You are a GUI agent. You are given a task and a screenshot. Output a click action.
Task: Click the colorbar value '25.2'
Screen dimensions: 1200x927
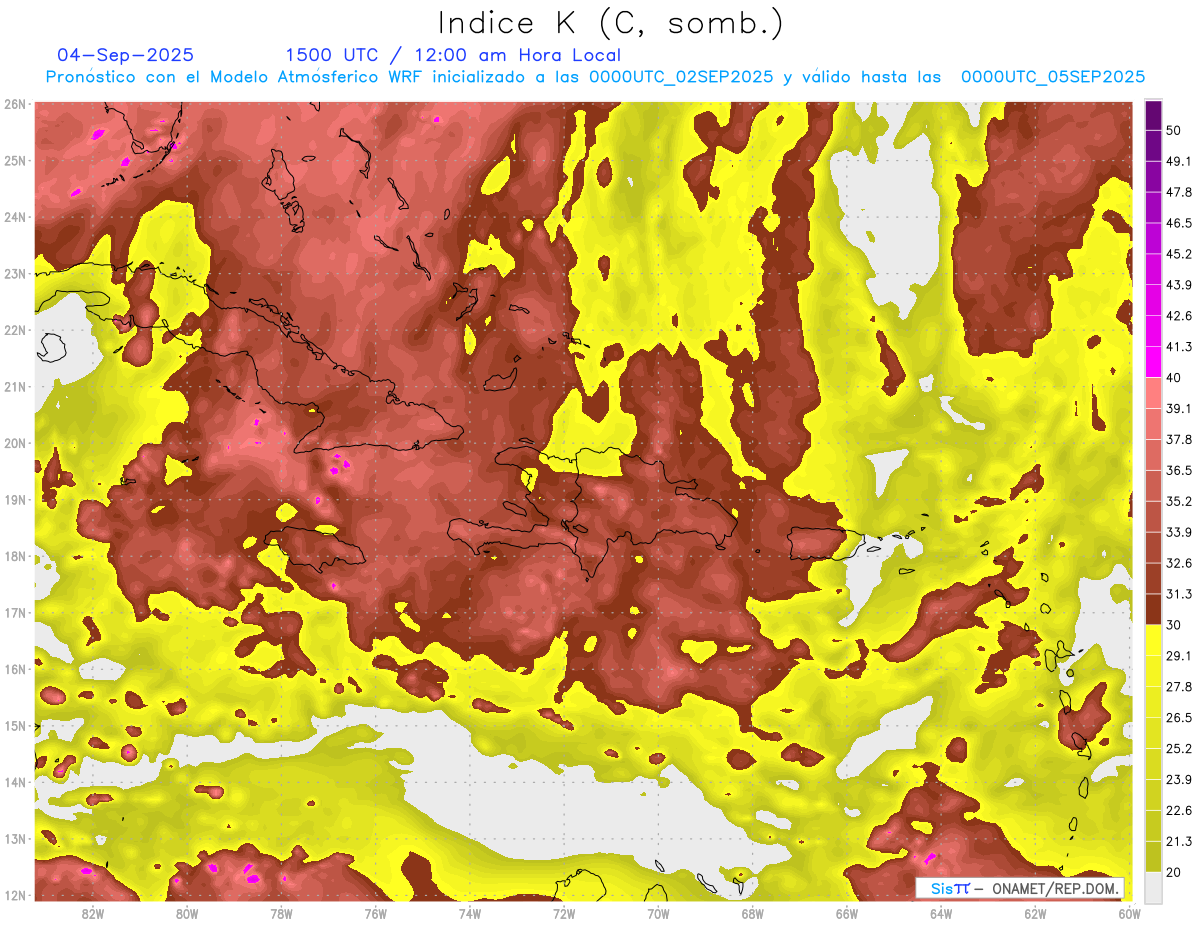pyautogui.click(x=1178, y=748)
